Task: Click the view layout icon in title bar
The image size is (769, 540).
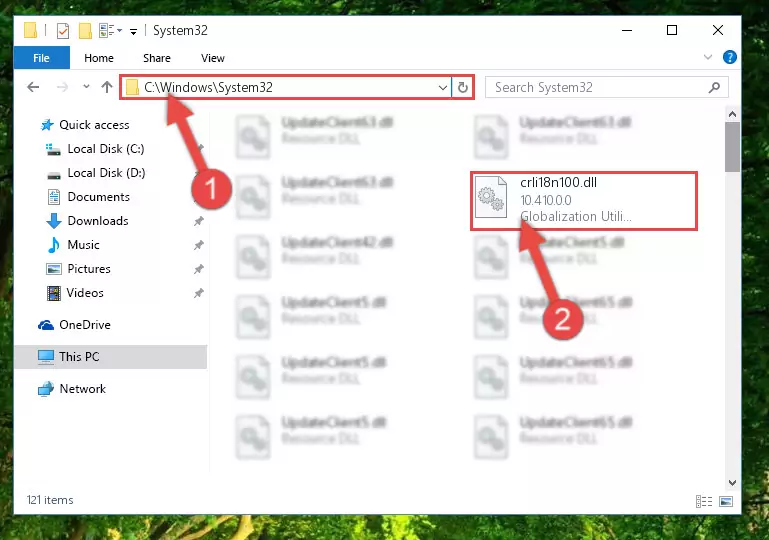Action: pyautogui.click(x=107, y=31)
